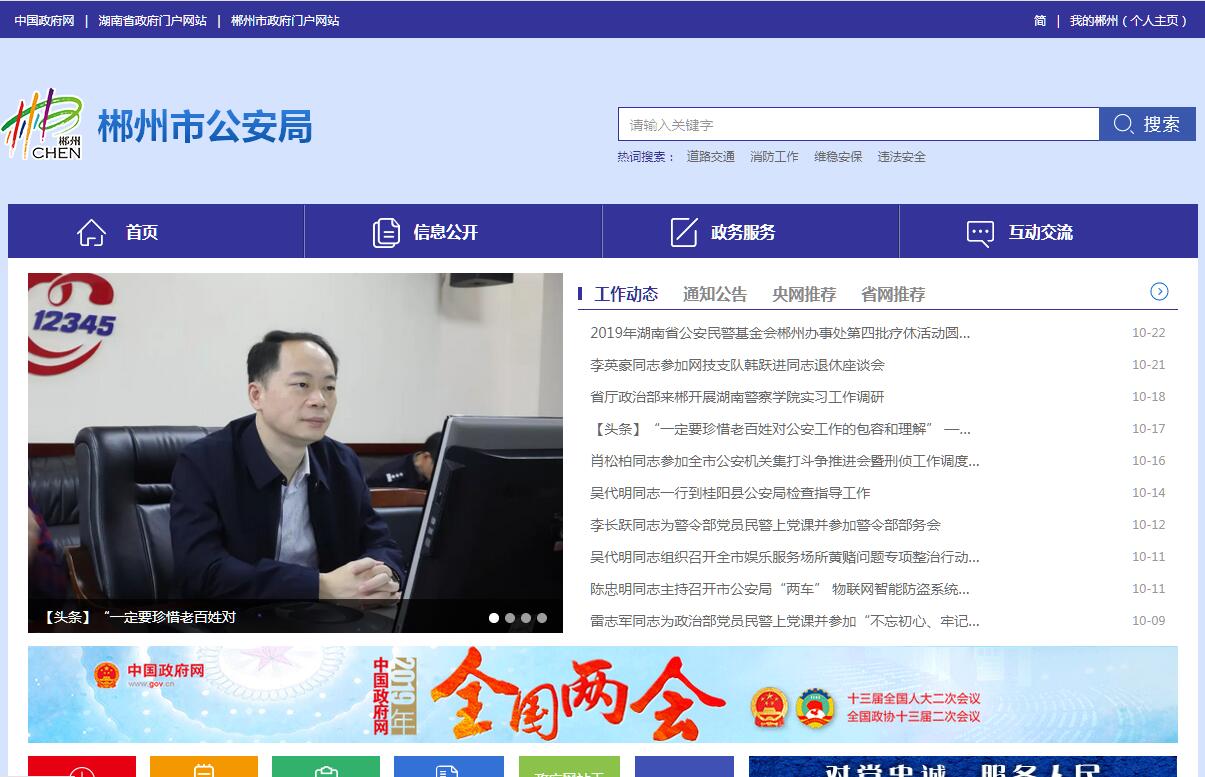Click the magnifier search icon
Viewport: 1205px width, 777px height.
[1123, 124]
